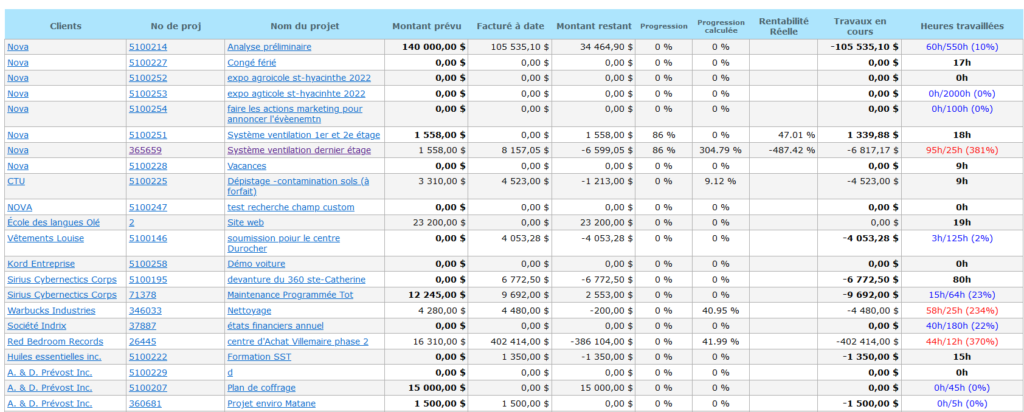This screenshot has width=1024, height=412.
Task: Open Vêtements Louise client link
Action: pos(46,238)
